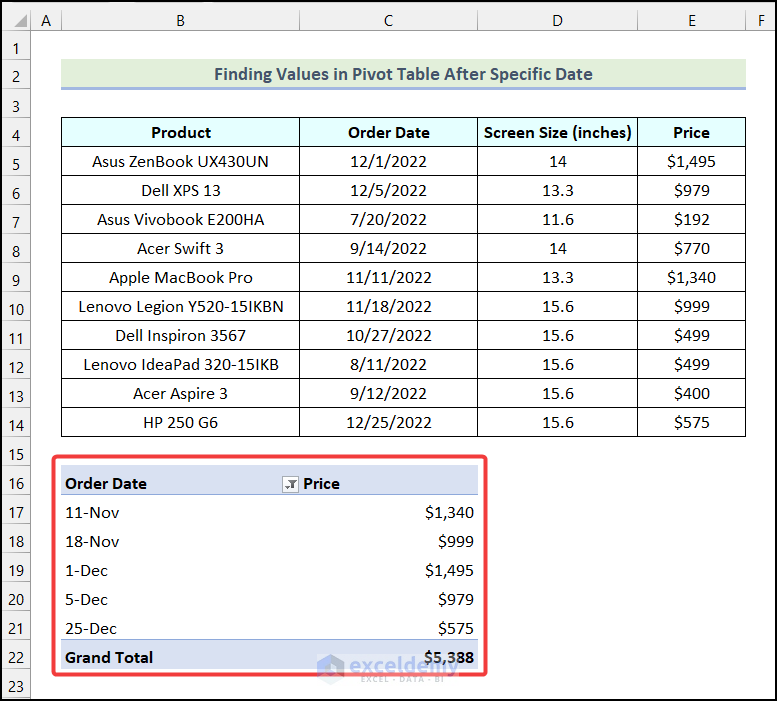
Task: Click the Screen Size (inches) header cell
Action: coord(557,133)
